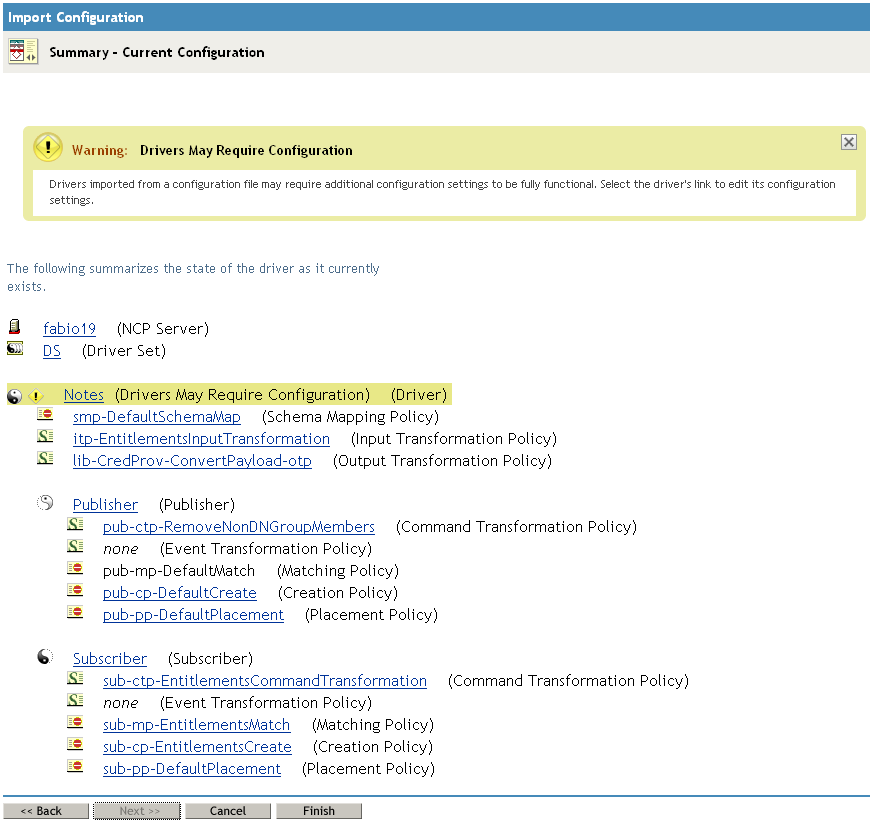
Task: Select the sub-mp-EntitlementsMatch matching policy link
Action: [x=196, y=725]
